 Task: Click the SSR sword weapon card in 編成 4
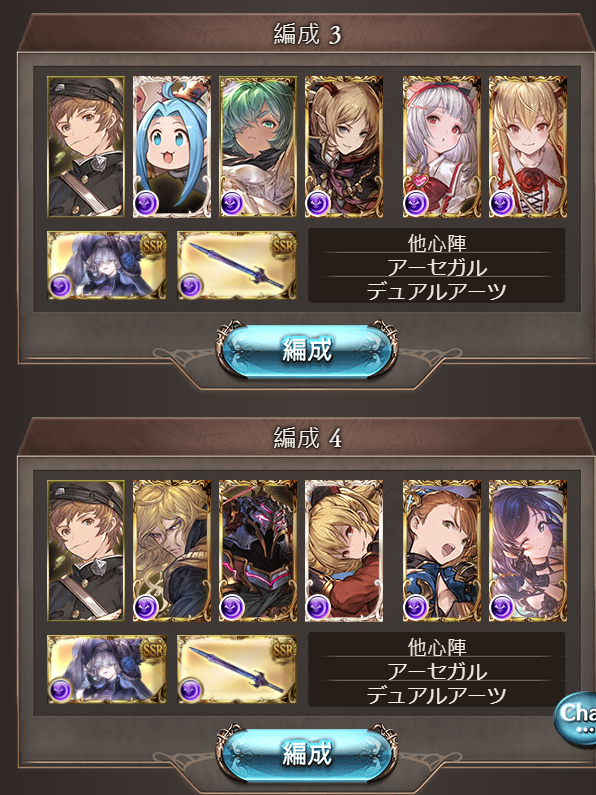[x=237, y=669]
